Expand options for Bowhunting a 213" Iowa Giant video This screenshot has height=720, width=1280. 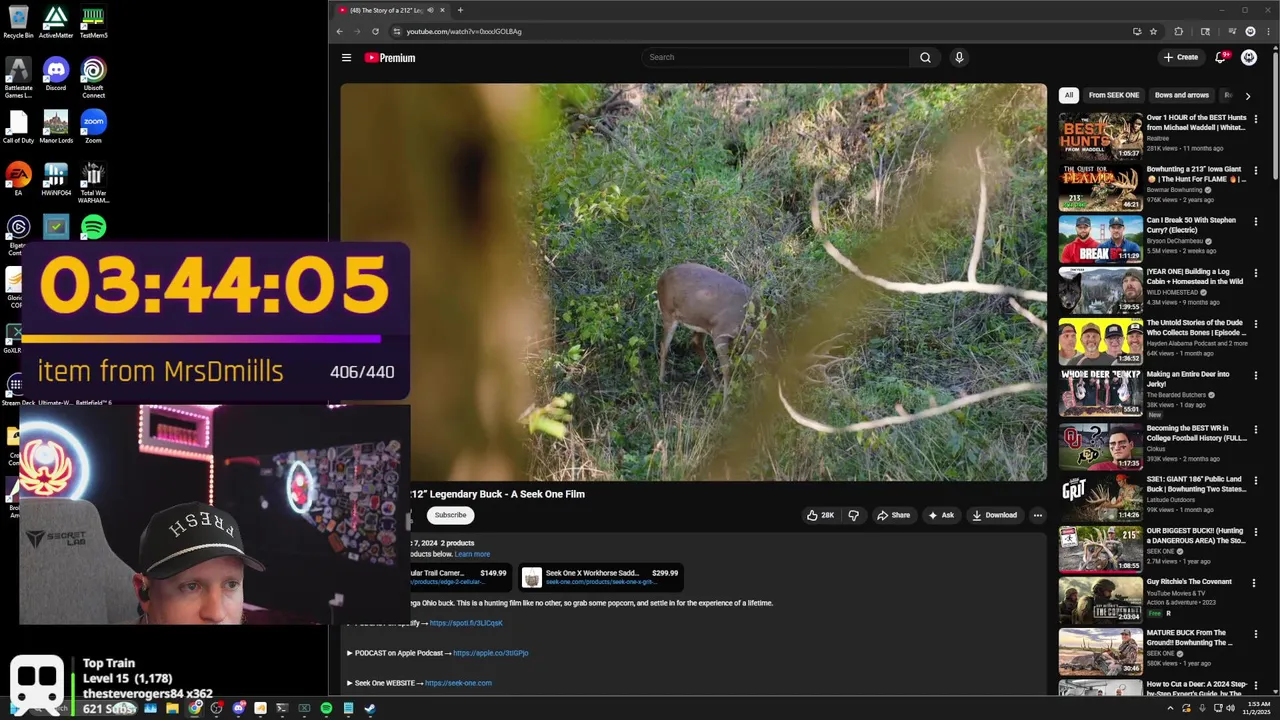[x=1256, y=170]
